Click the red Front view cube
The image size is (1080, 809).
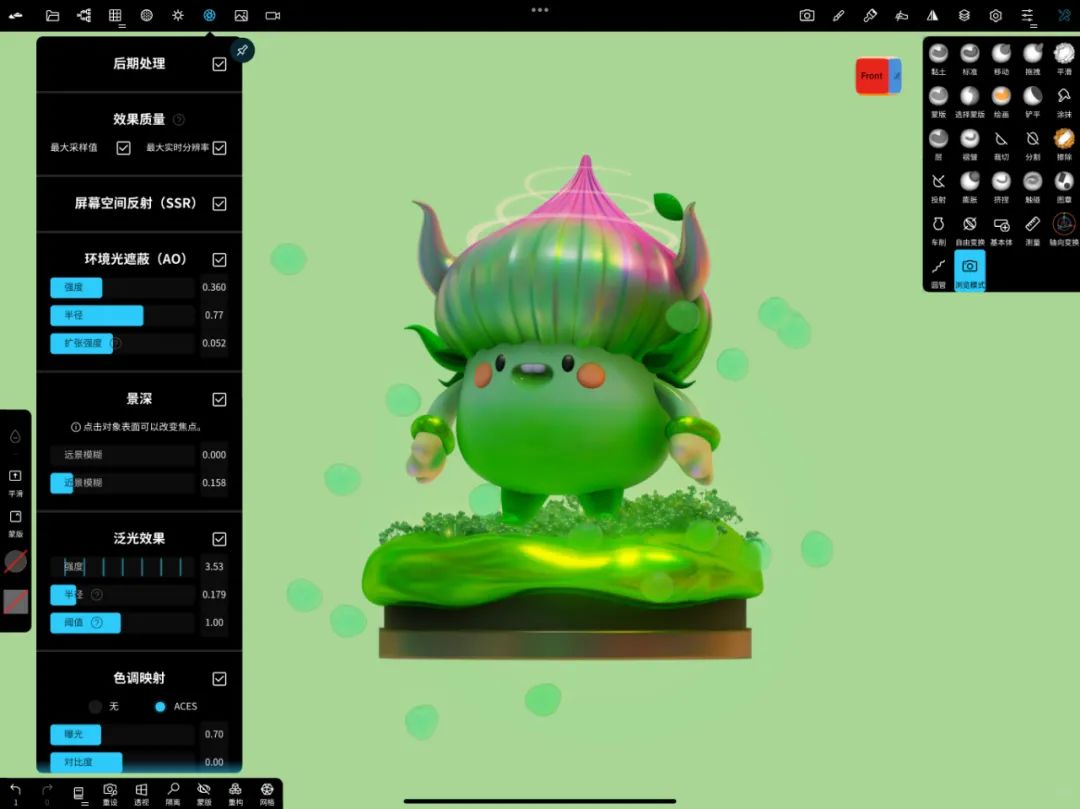tap(872, 76)
